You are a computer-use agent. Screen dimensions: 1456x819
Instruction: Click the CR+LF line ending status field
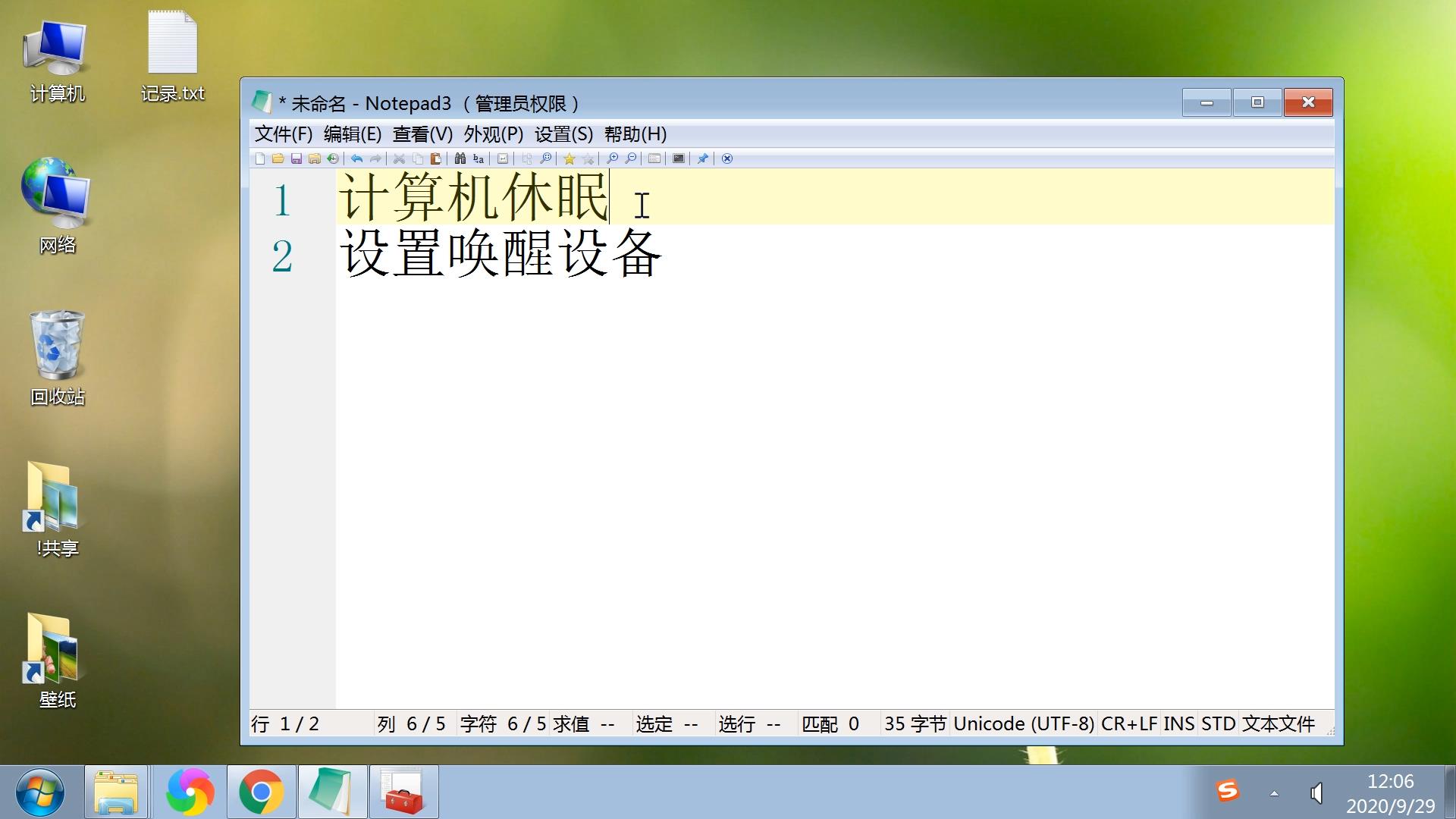point(1130,724)
